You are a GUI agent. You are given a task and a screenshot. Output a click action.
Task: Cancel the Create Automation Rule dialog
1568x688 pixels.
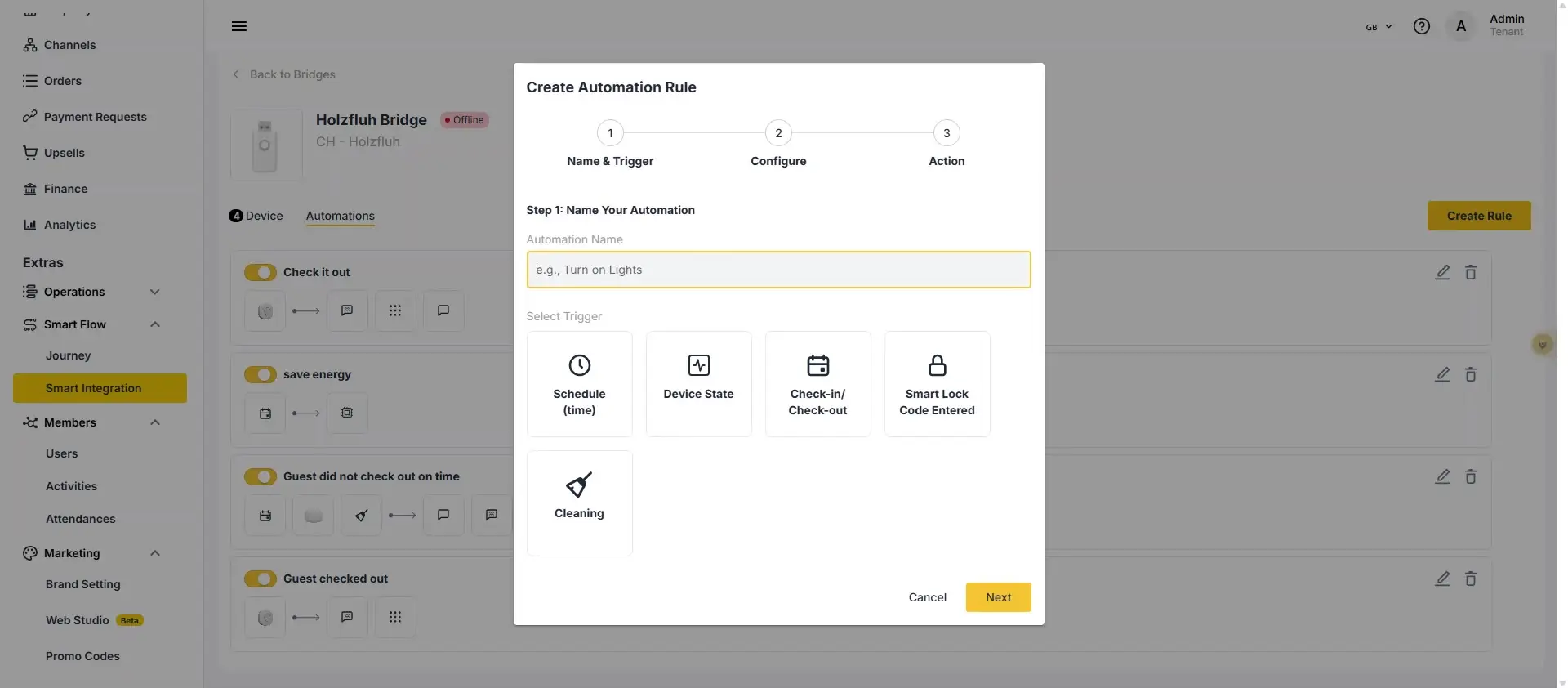tap(928, 597)
